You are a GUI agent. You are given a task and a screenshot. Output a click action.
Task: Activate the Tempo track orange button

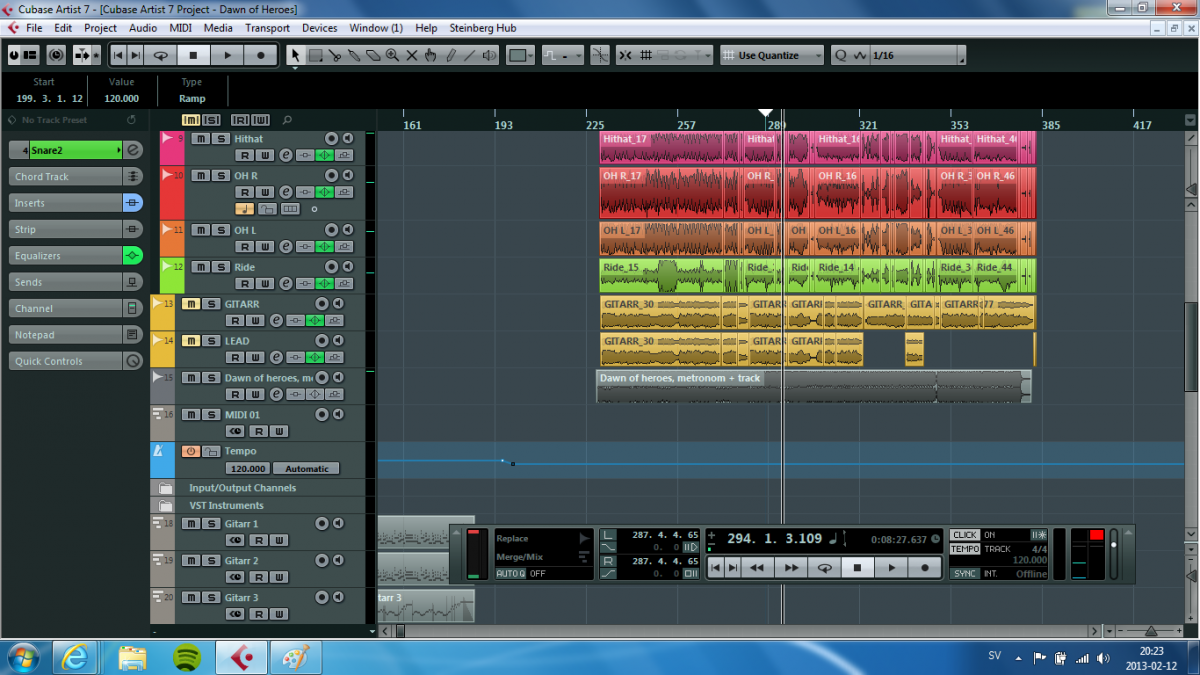(189, 452)
